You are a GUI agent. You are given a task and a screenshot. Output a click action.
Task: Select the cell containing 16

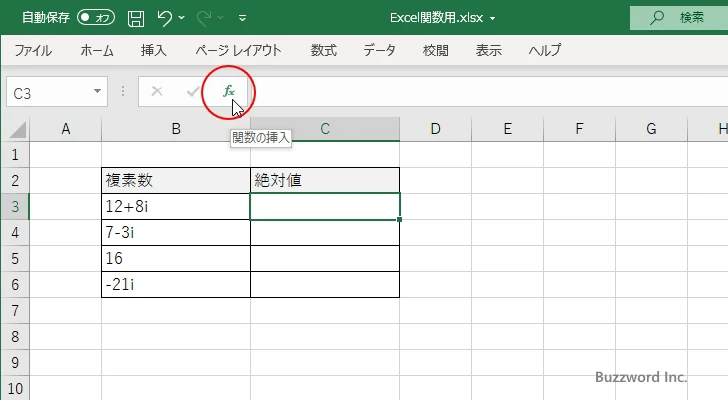(x=176, y=258)
